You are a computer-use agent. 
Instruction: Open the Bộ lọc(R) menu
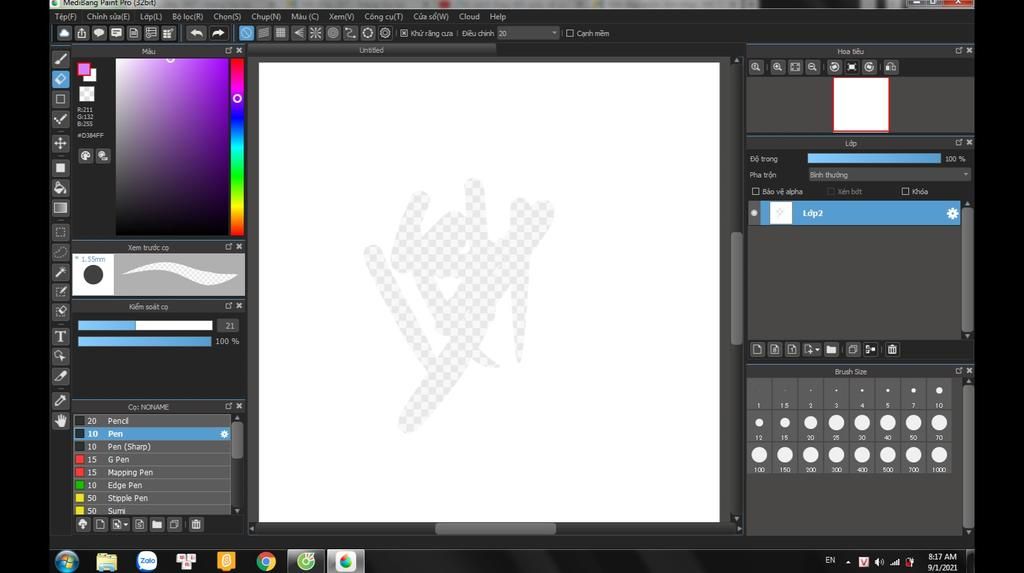coord(187,16)
